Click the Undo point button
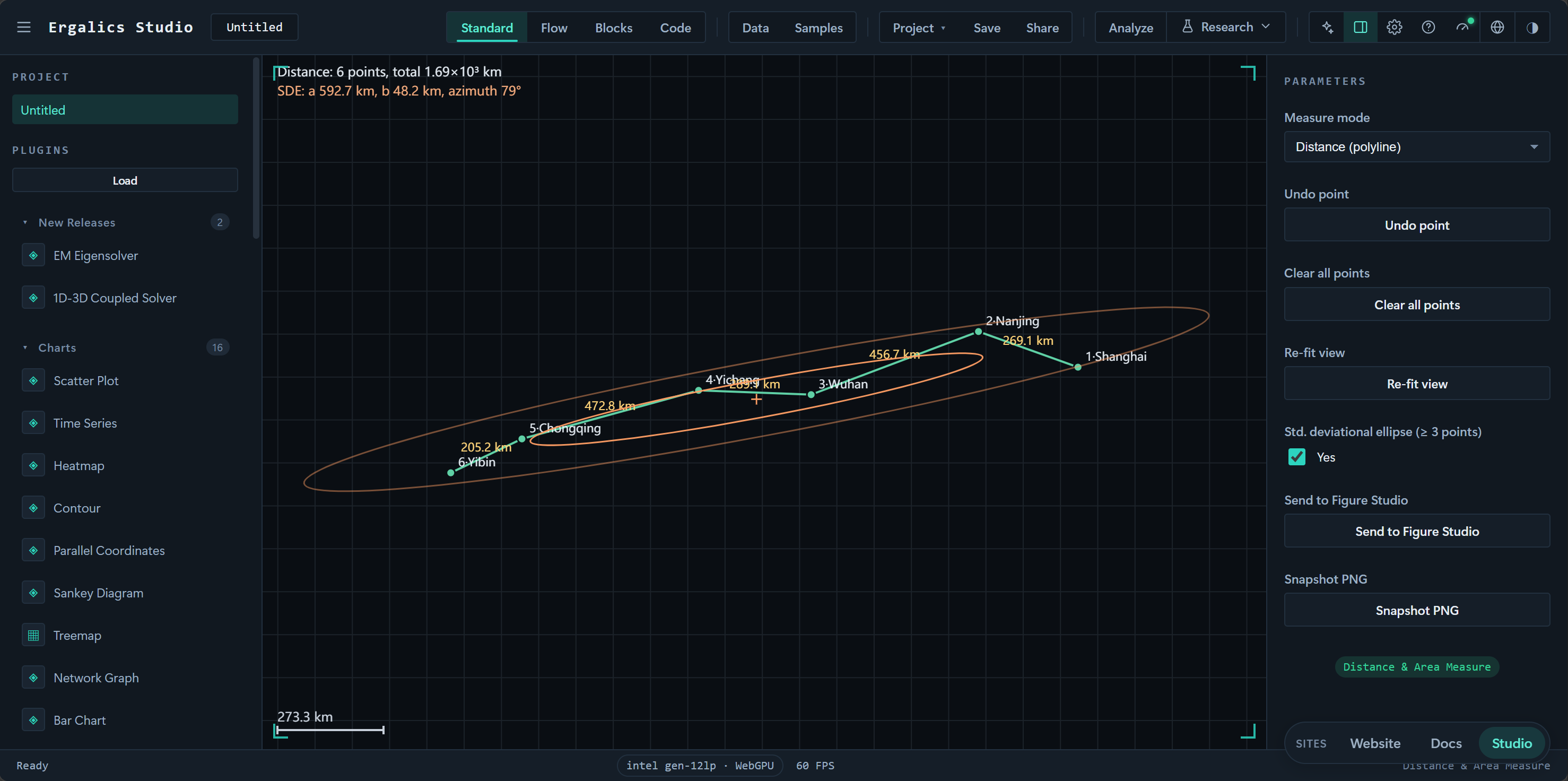The width and height of the screenshot is (1568, 781). (1417, 225)
